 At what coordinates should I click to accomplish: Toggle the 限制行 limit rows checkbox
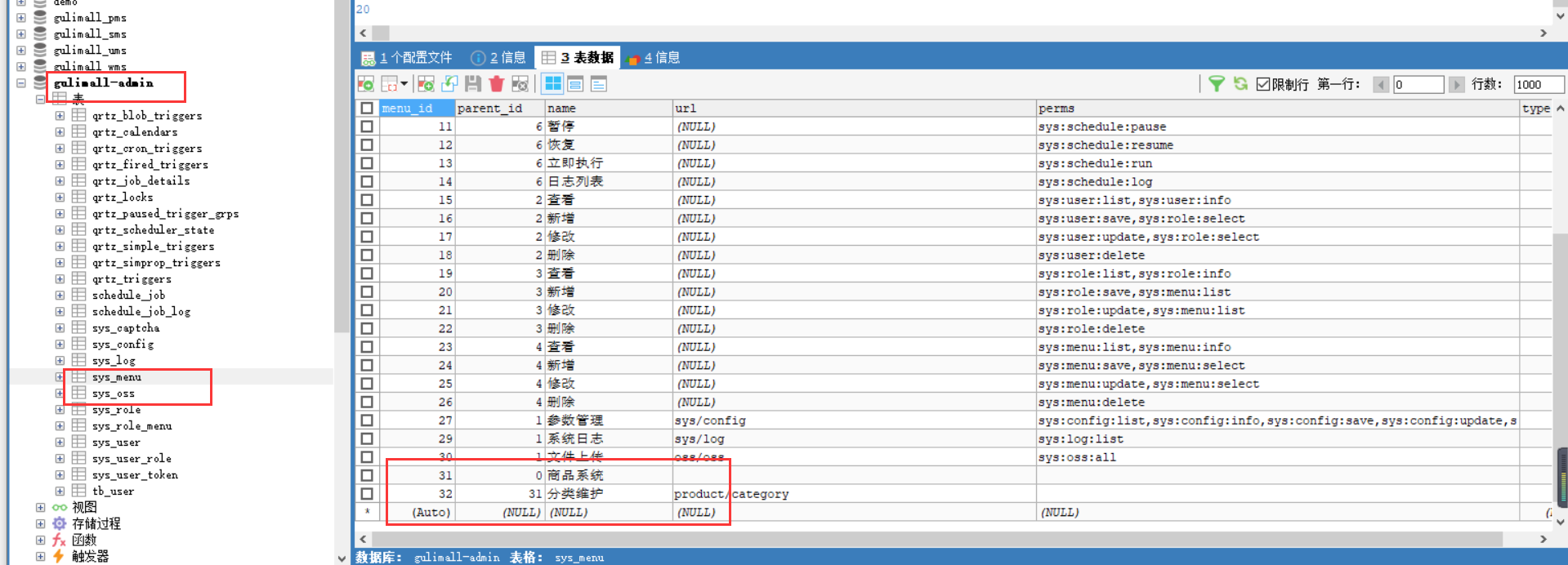[1263, 84]
